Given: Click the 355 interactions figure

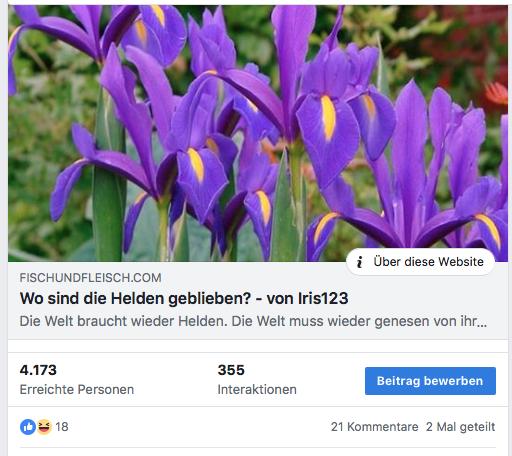Looking at the screenshot, I should coord(231,370).
